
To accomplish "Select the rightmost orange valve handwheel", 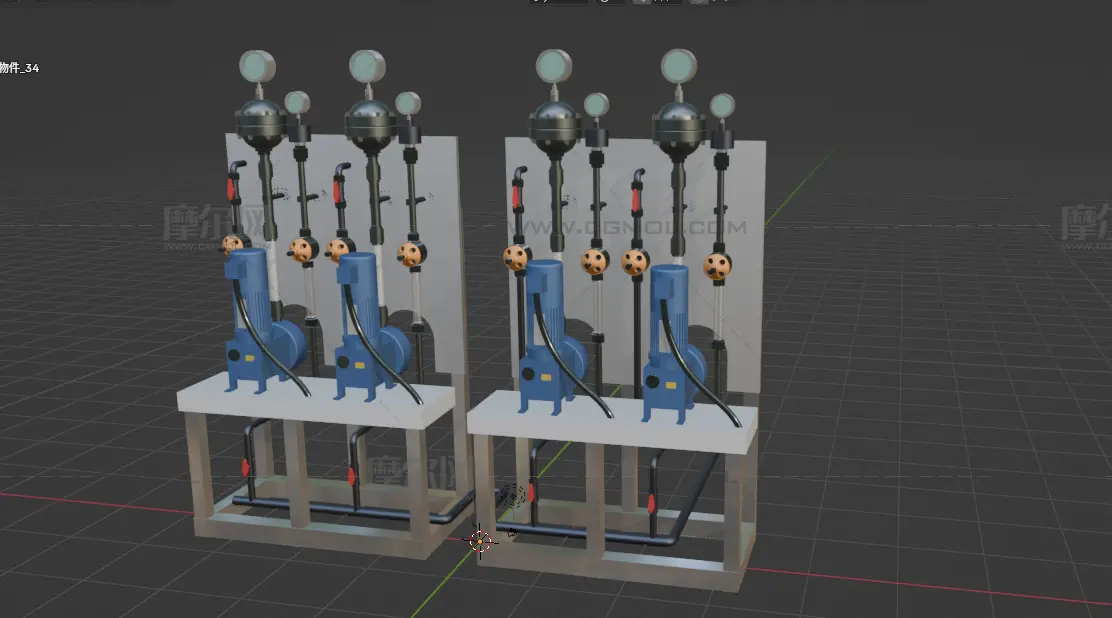I will (x=716, y=267).
